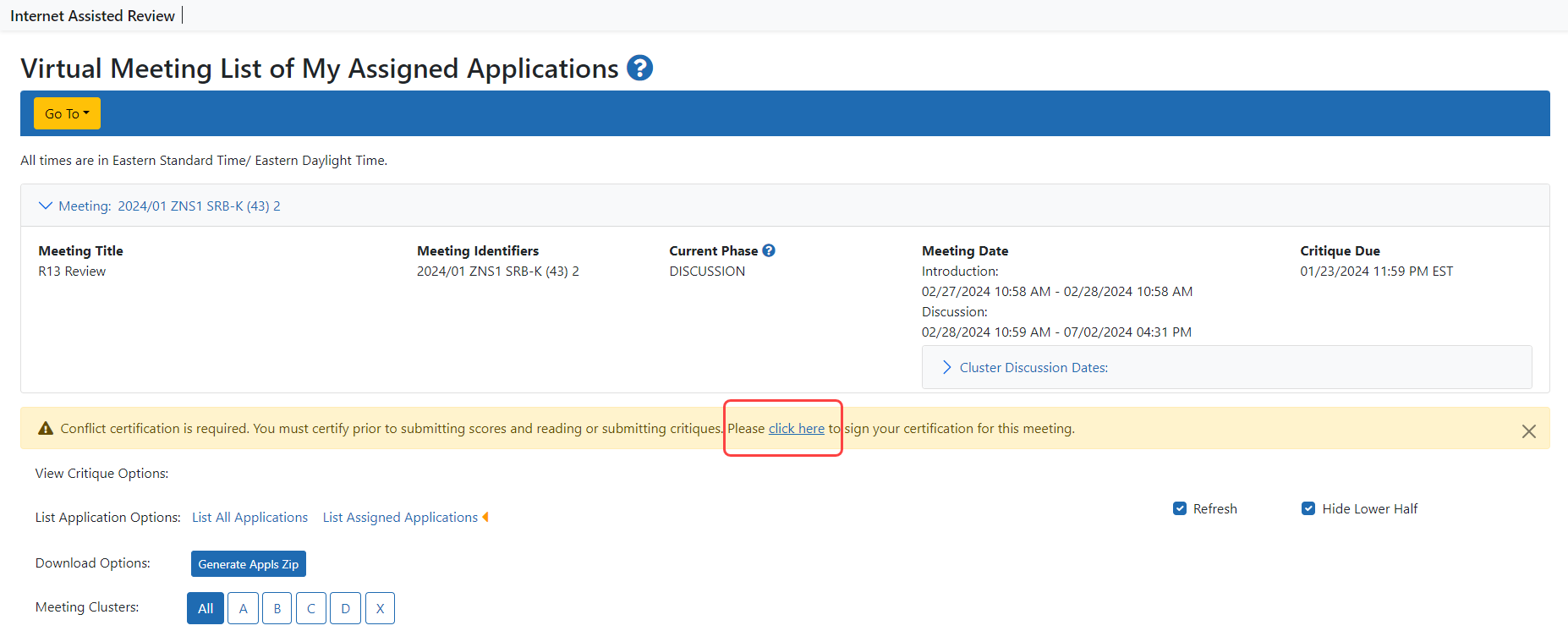The height and width of the screenshot is (631, 1568).
Task: Dismiss the conflict certification warning banner
Action: [1528, 431]
